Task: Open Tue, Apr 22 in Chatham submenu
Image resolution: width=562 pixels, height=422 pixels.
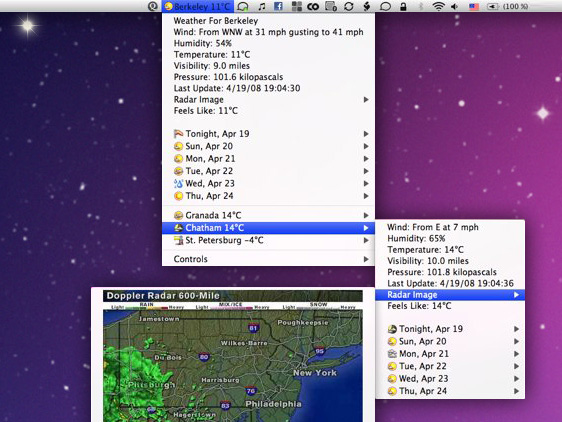Action: tap(450, 366)
